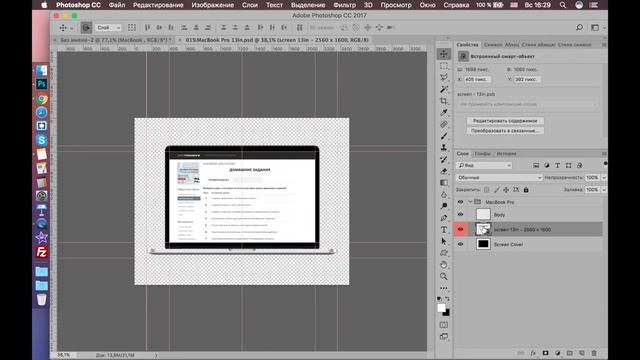Viewport: 640px width, 360px height.
Task: Filter layers by pixel type icon
Action: [536, 165]
